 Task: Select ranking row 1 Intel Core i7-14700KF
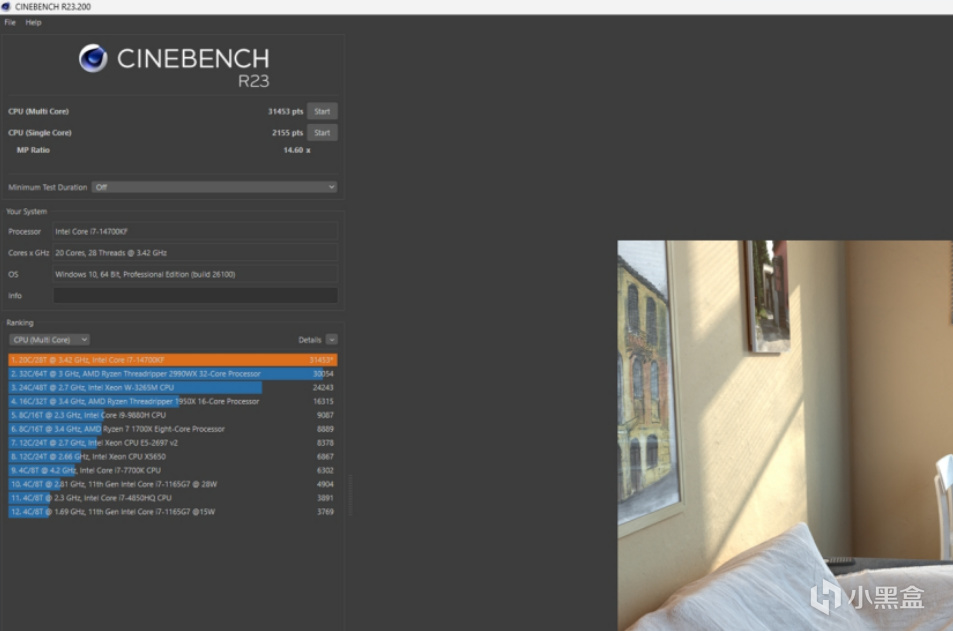[173, 360]
